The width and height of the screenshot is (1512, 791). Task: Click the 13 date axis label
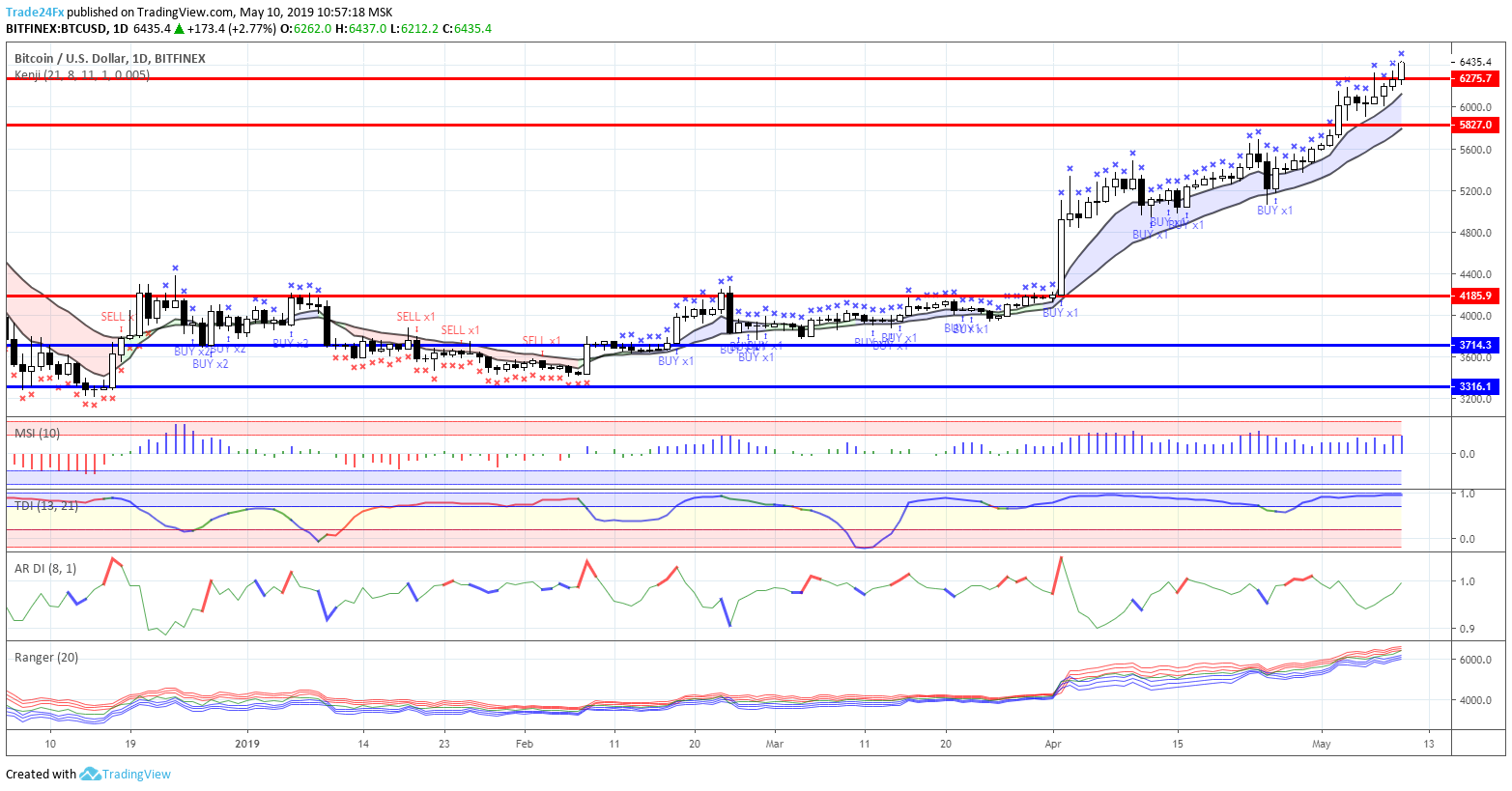[1429, 744]
